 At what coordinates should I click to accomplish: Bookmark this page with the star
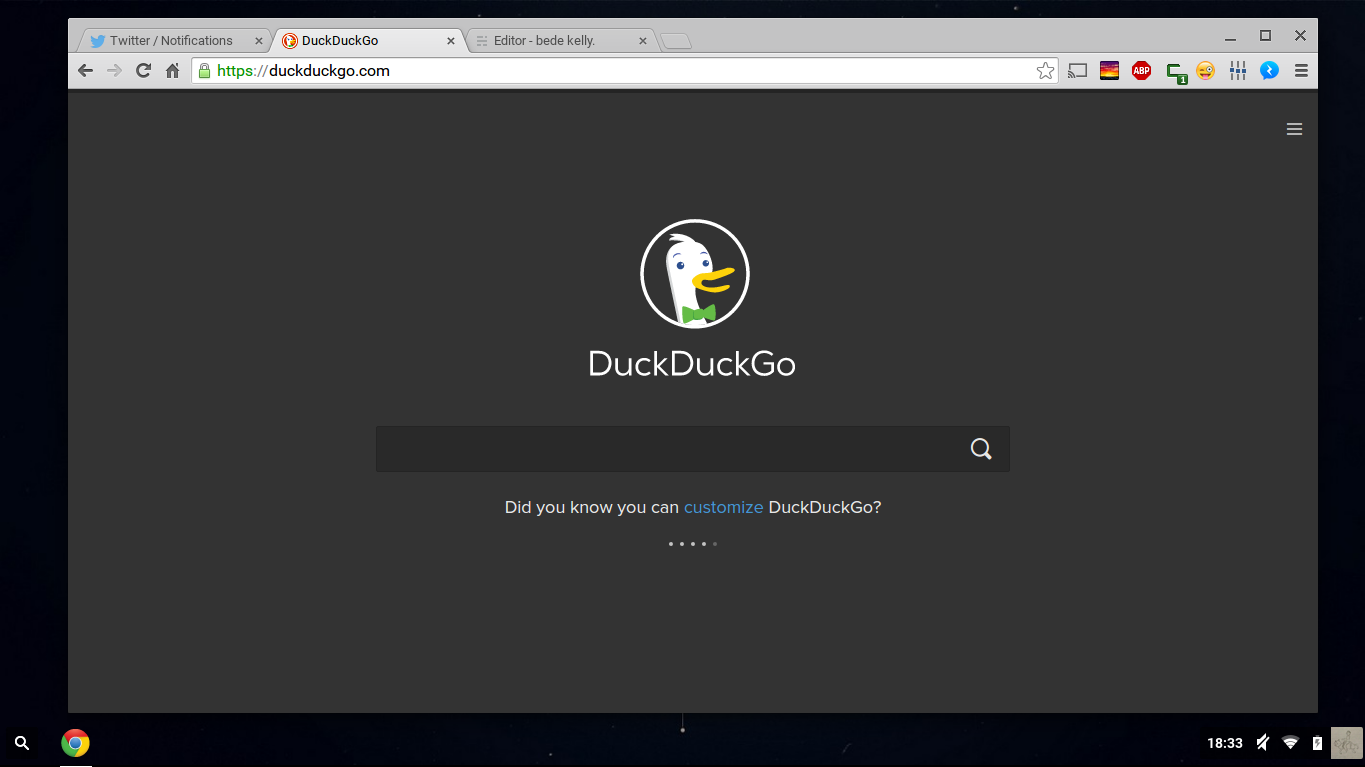pyautogui.click(x=1045, y=71)
